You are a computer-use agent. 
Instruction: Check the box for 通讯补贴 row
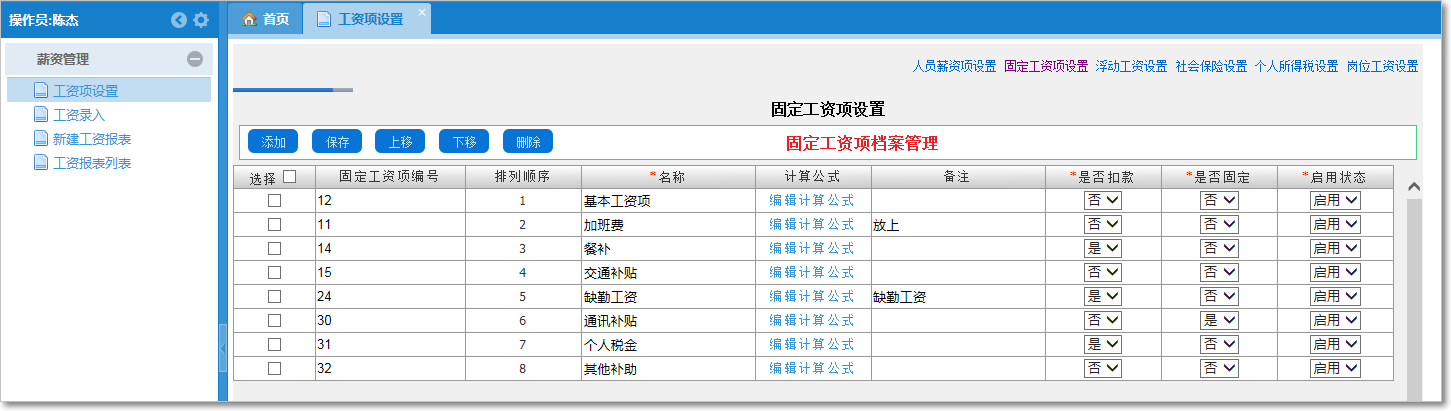(274, 321)
